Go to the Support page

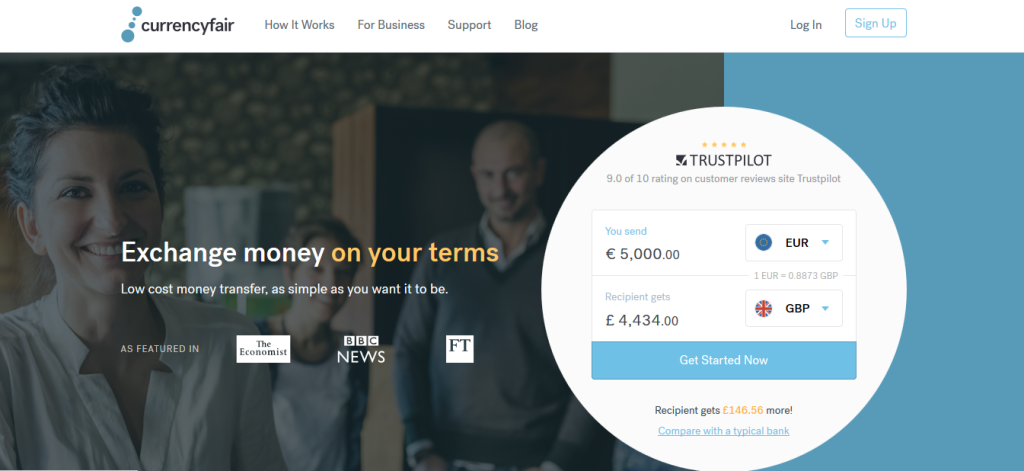click(470, 25)
